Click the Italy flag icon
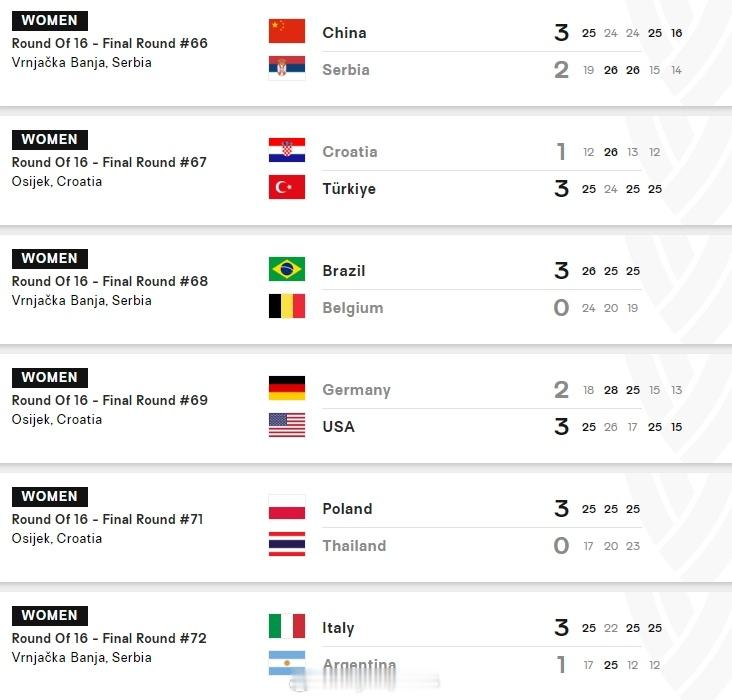Image resolution: width=732 pixels, height=700 pixels. point(287,626)
